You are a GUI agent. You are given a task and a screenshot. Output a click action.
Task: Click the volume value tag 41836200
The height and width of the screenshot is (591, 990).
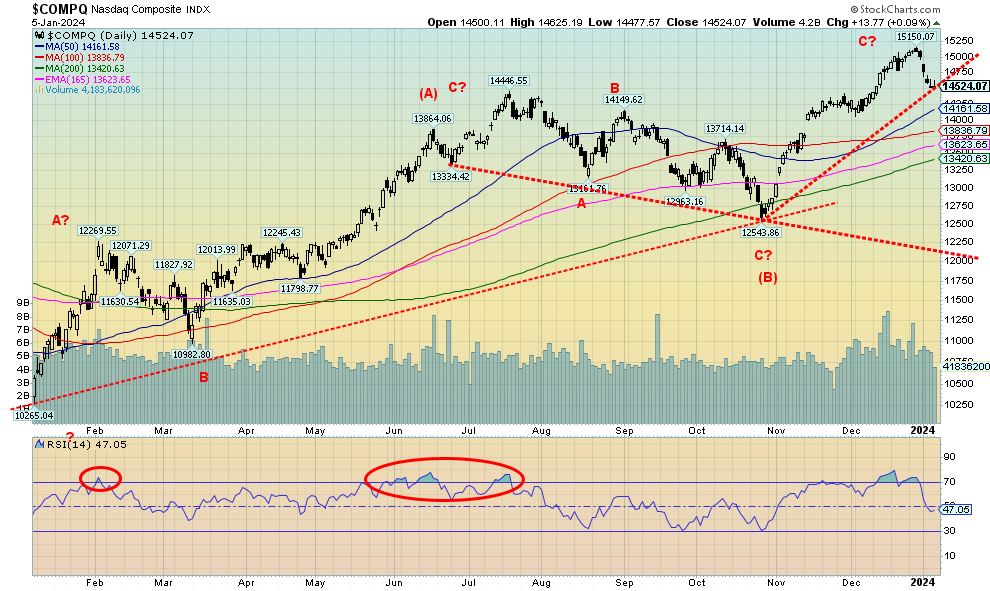[963, 367]
